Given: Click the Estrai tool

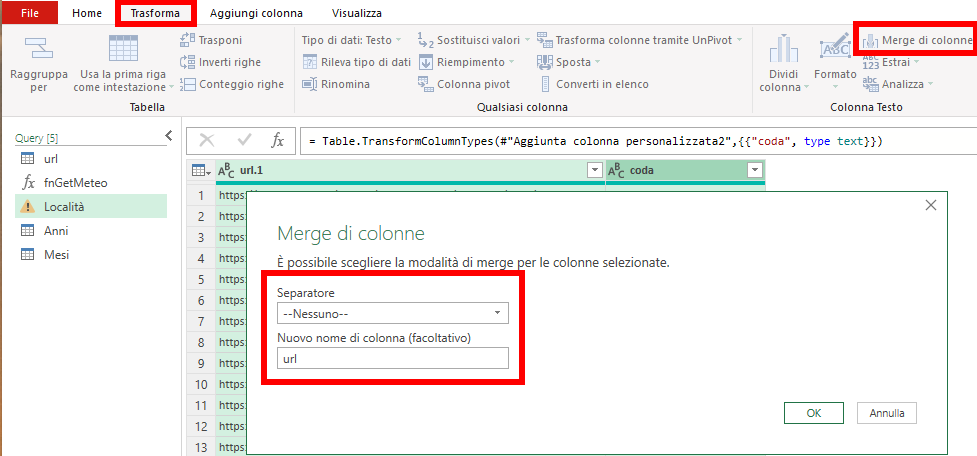Looking at the screenshot, I should click(x=890, y=62).
